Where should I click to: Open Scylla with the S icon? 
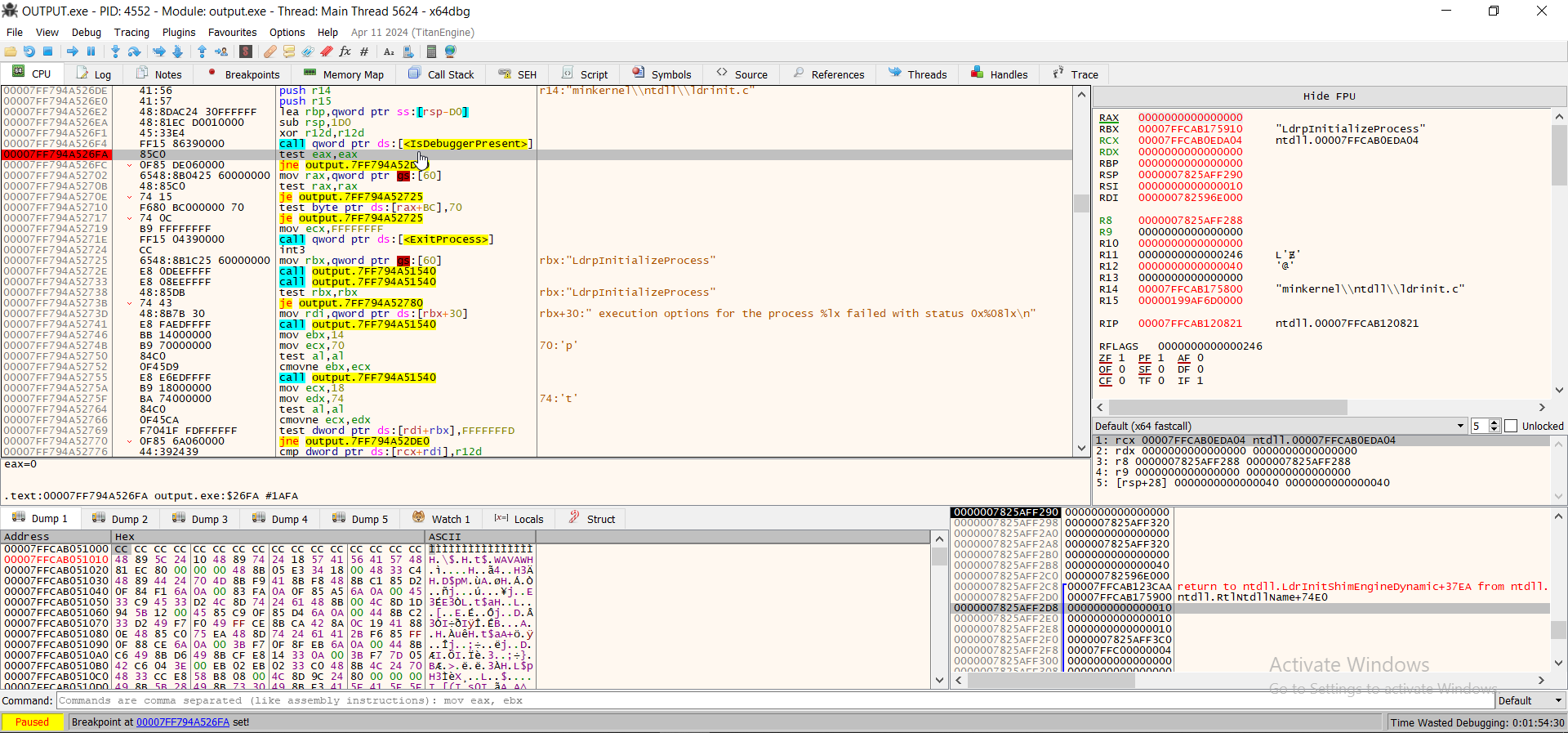(x=246, y=51)
